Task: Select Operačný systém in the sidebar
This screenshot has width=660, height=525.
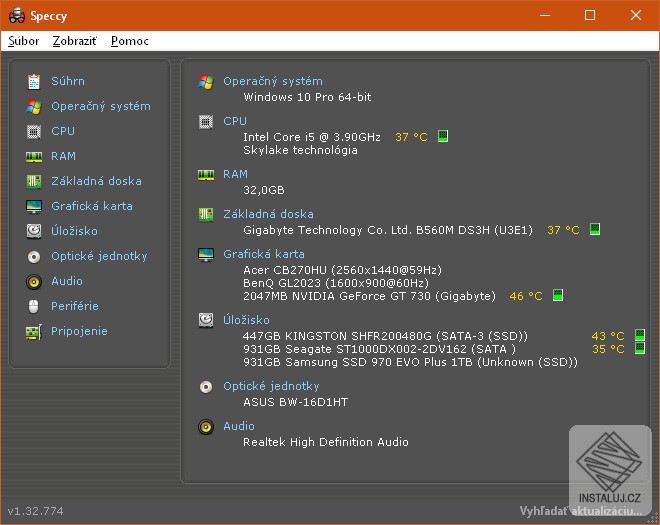Action: click(101, 106)
